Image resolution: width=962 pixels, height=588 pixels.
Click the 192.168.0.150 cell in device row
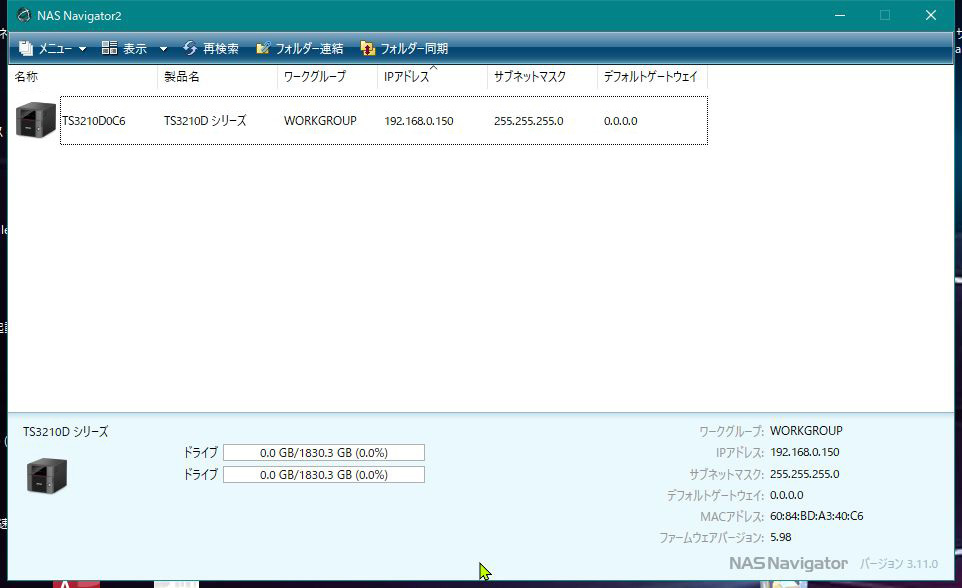click(419, 121)
